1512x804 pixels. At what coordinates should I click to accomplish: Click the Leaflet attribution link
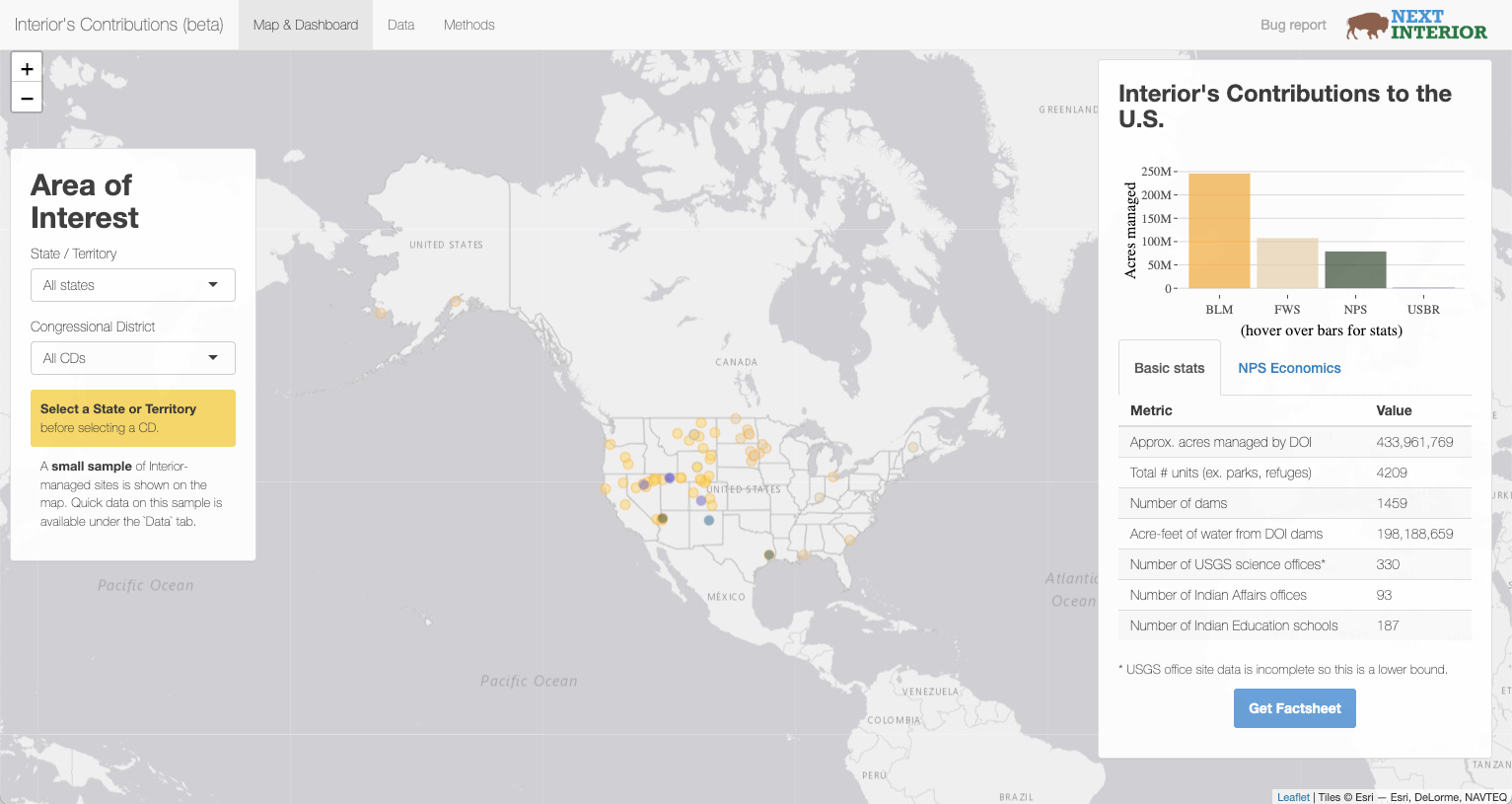1292,796
